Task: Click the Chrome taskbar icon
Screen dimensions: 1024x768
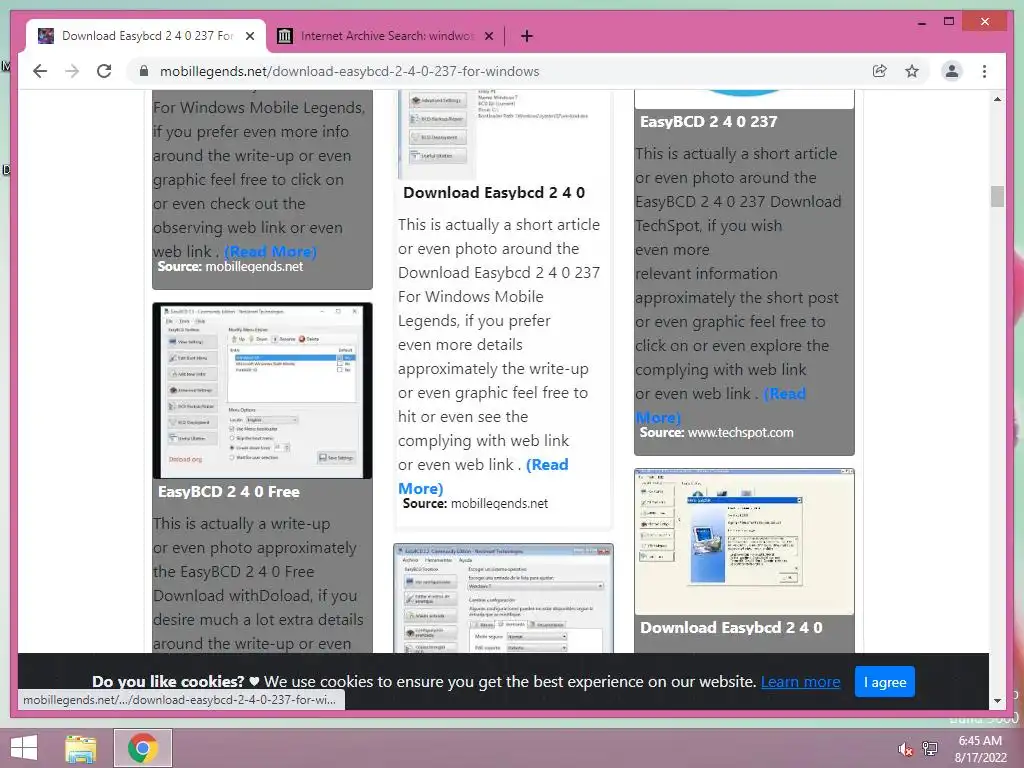Action: pyautogui.click(x=143, y=748)
